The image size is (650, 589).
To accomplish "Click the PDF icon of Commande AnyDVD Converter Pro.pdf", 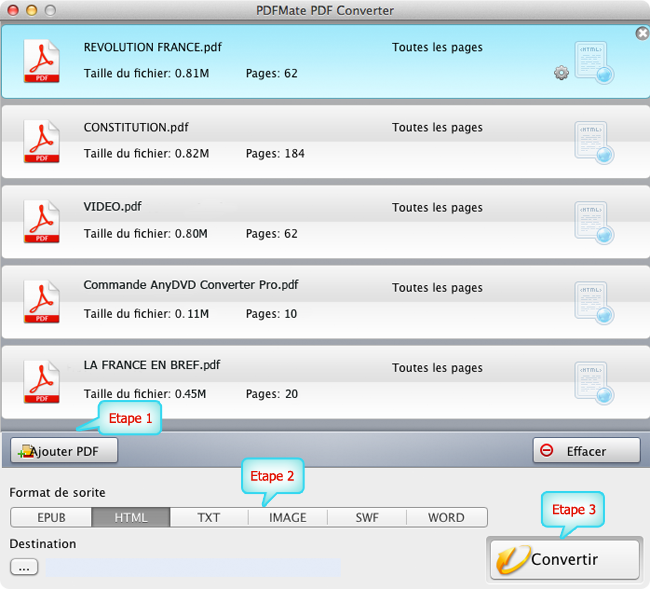I will point(41,301).
